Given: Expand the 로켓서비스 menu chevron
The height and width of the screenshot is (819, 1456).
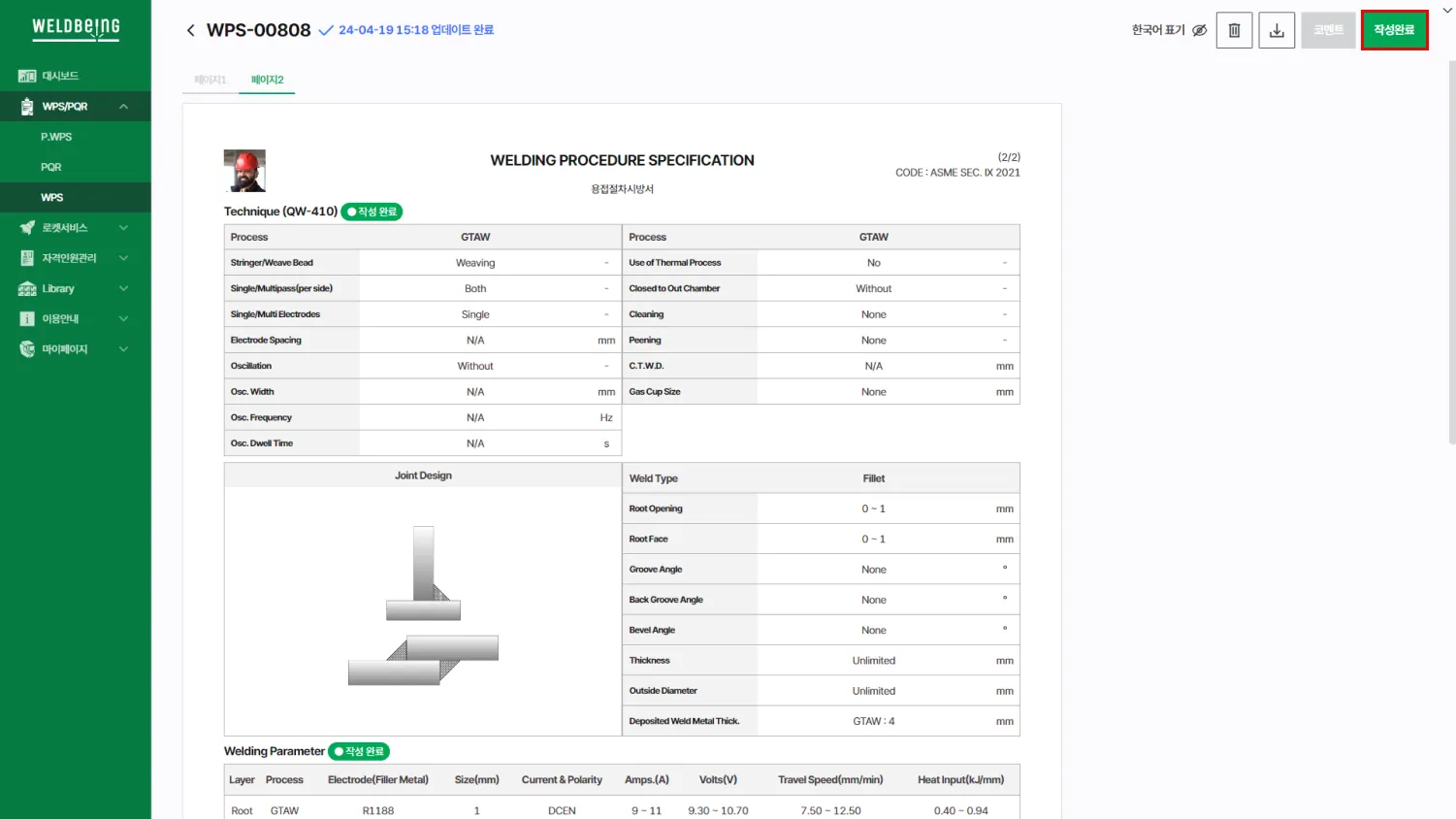Looking at the screenshot, I should click(123, 228).
